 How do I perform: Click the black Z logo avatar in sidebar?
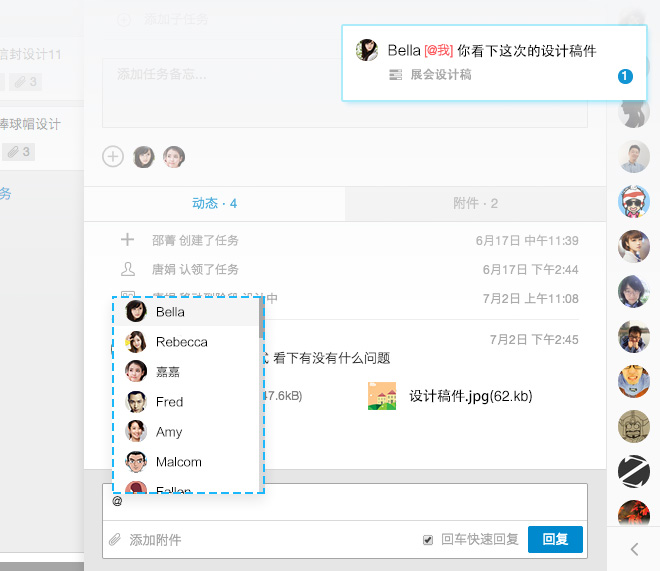click(x=634, y=471)
